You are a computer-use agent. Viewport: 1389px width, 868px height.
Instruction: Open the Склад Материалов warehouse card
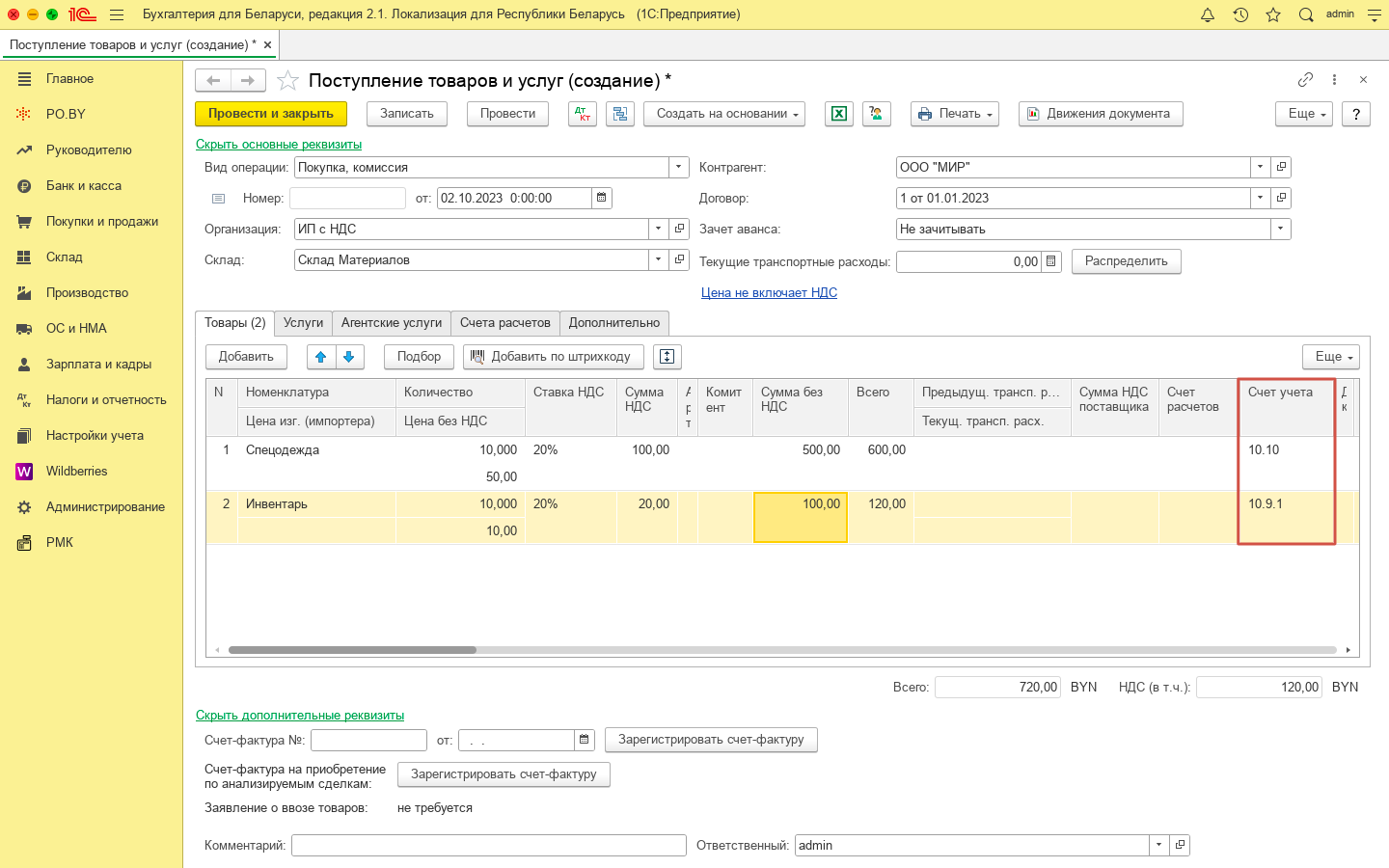(680, 259)
